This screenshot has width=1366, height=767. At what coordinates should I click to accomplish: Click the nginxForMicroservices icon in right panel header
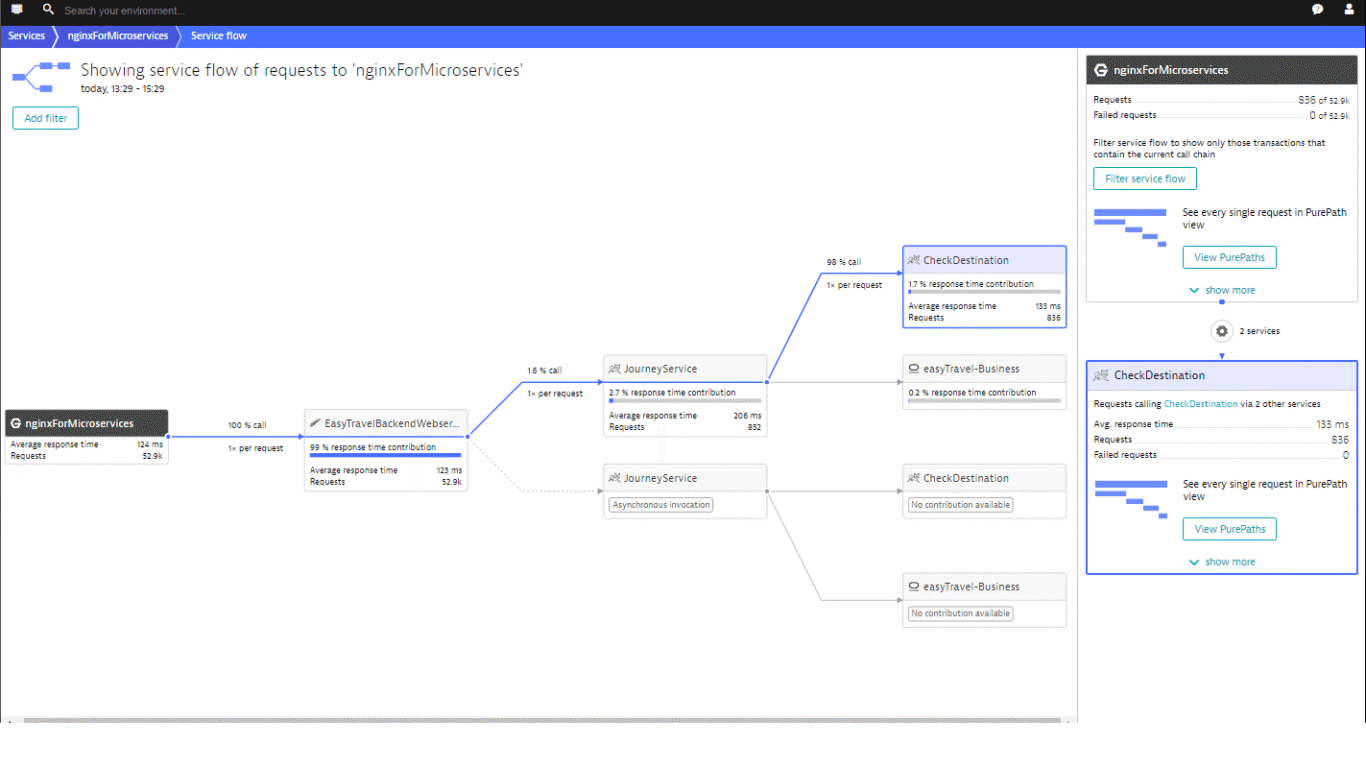(1101, 69)
